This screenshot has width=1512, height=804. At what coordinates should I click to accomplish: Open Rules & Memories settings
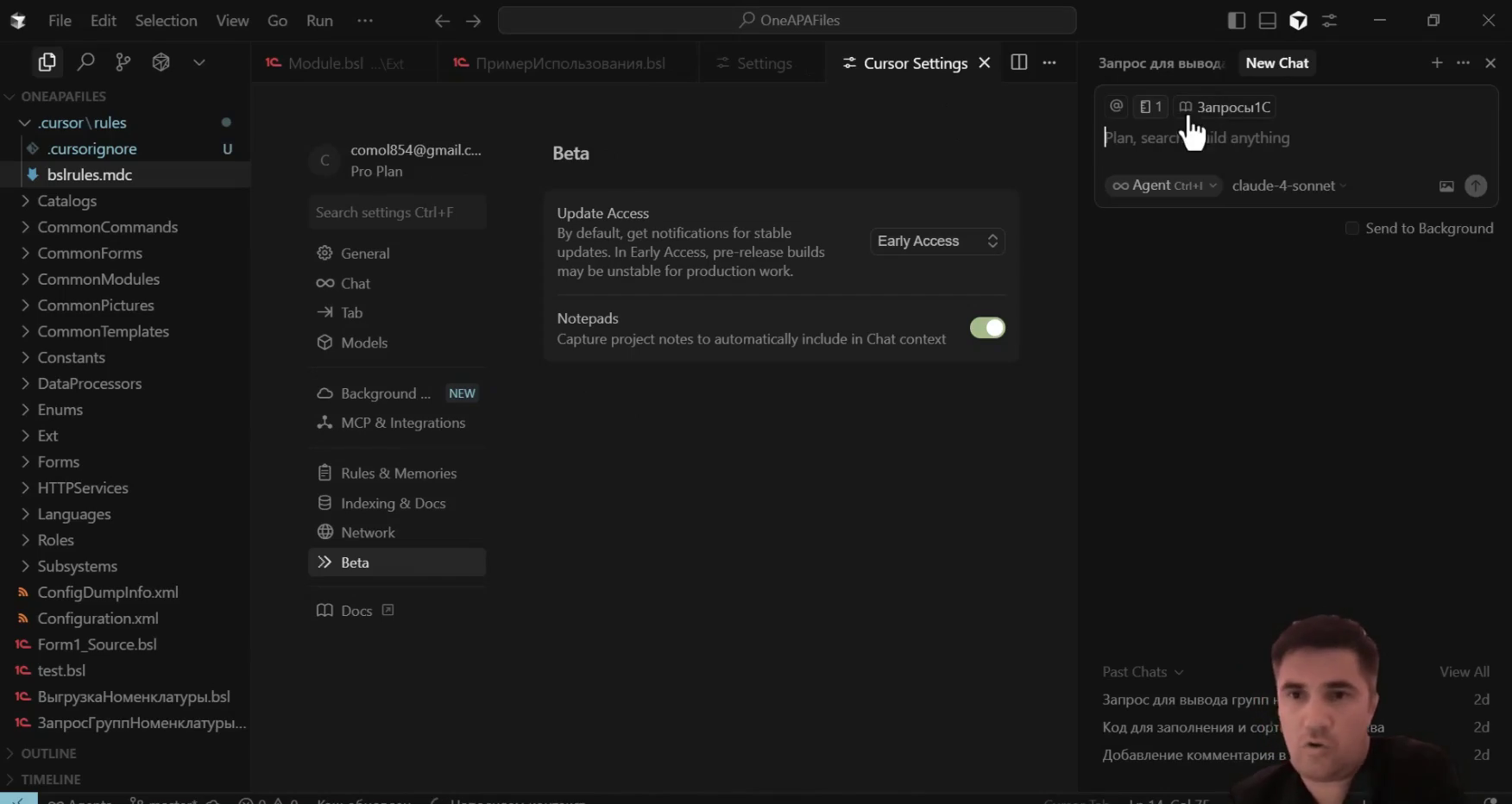tap(397, 474)
